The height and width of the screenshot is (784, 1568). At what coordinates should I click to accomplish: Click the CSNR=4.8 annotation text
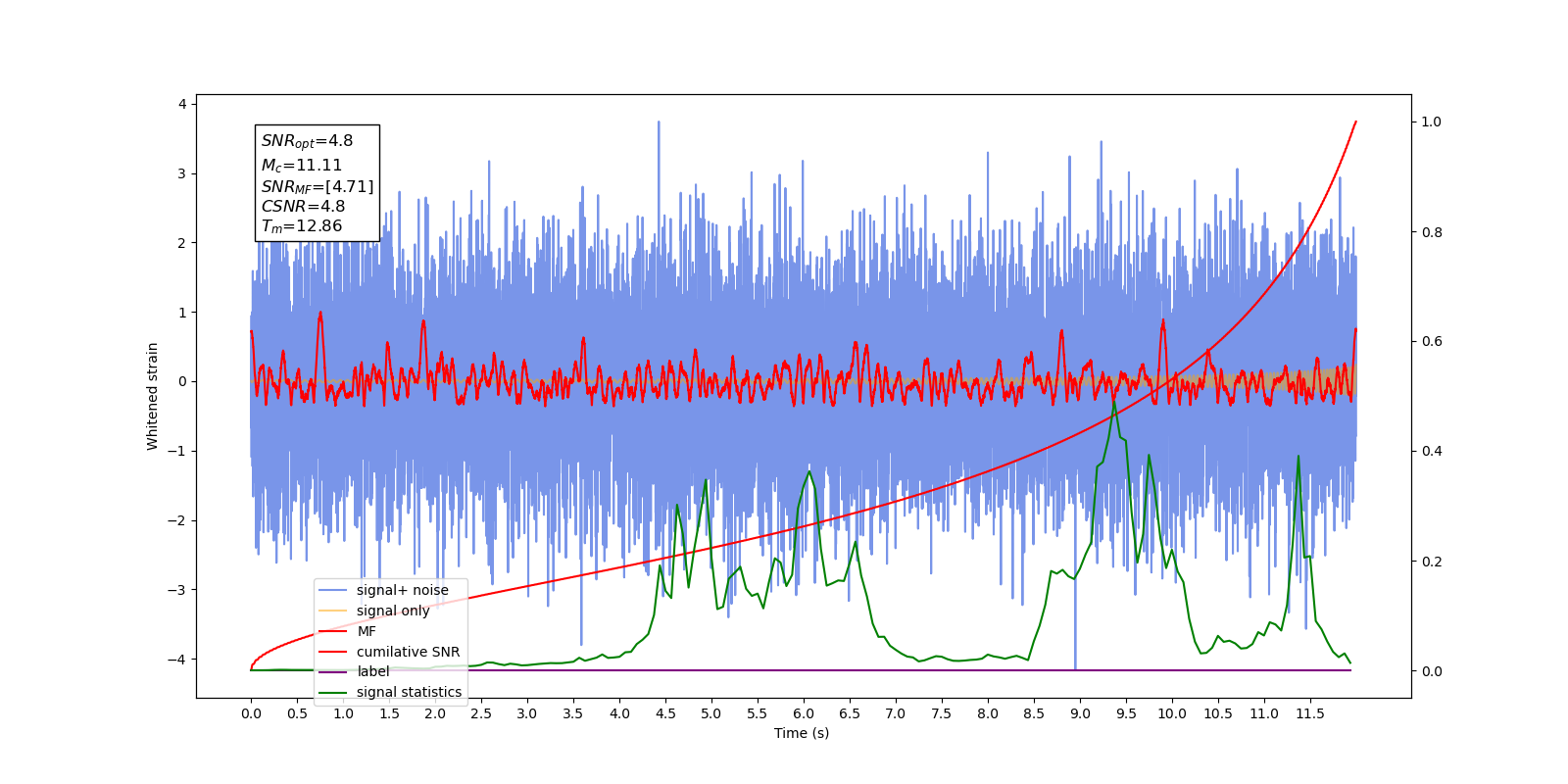tap(303, 207)
